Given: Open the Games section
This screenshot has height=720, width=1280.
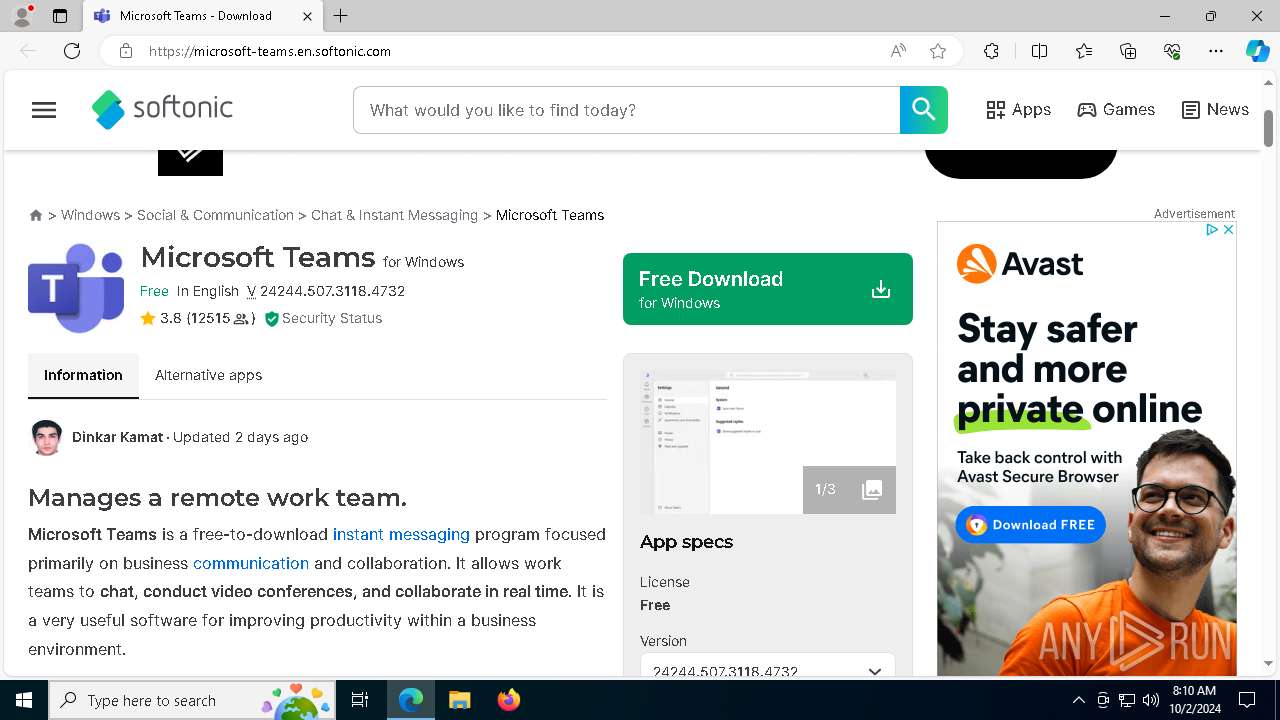Looking at the screenshot, I should pyautogui.click(x=1116, y=110).
